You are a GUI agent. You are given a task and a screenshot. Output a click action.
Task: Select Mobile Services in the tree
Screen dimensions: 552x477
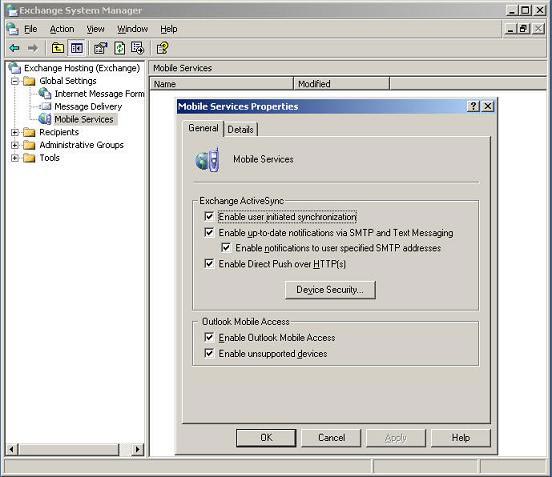pyautogui.click(x=84, y=119)
